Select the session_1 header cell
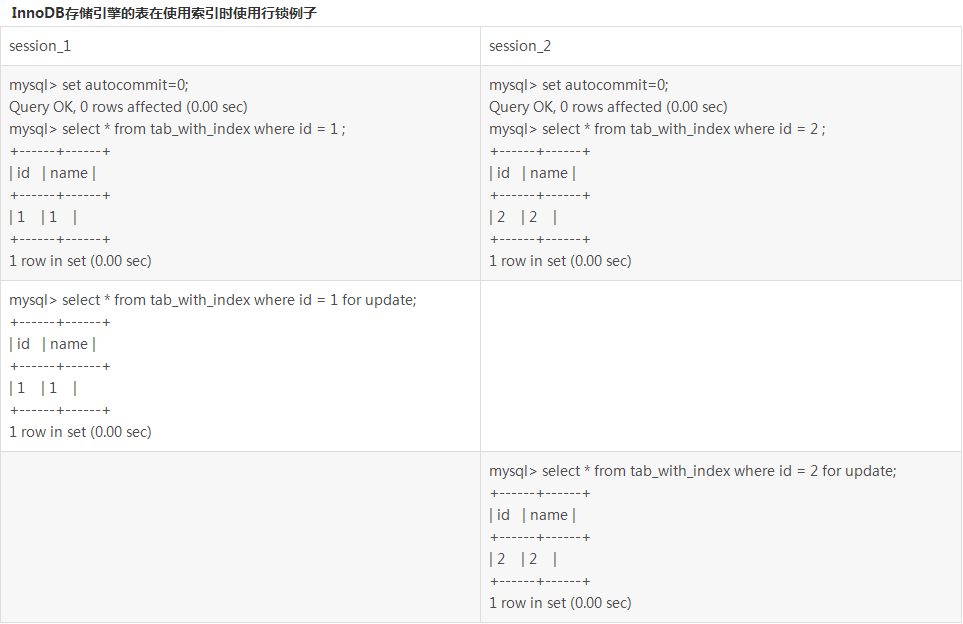 (x=240, y=46)
